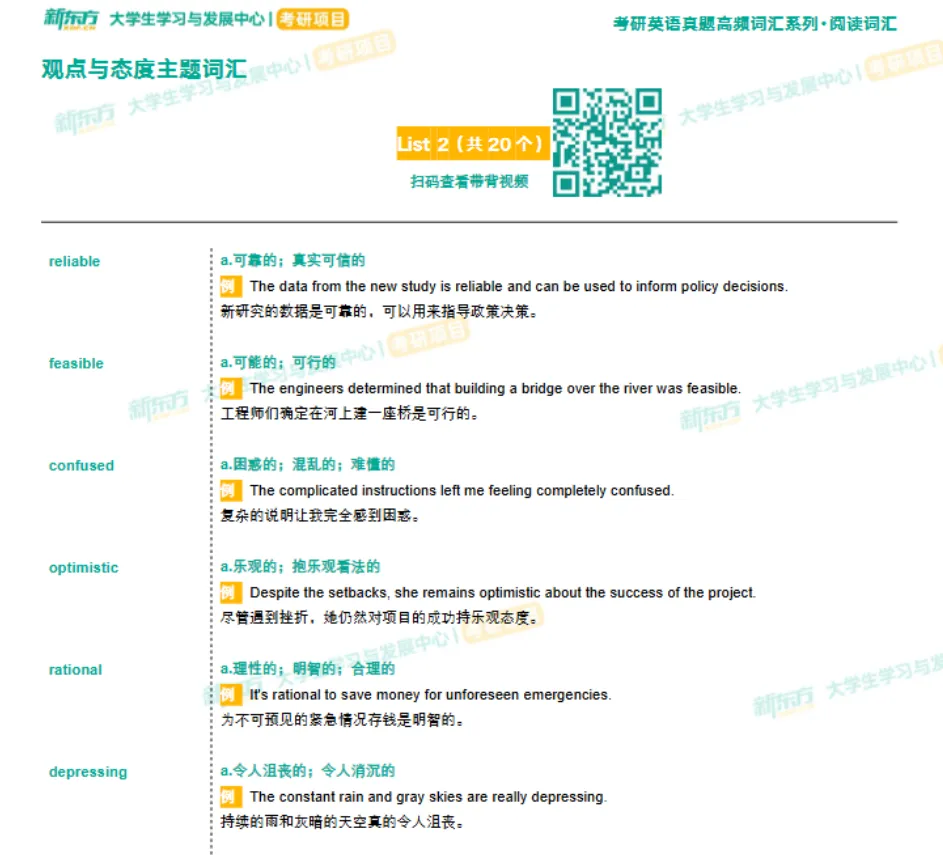The width and height of the screenshot is (943, 855).
Task: Click the translation 新研究的数据是可靠的
Action: pyautogui.click(x=379, y=311)
